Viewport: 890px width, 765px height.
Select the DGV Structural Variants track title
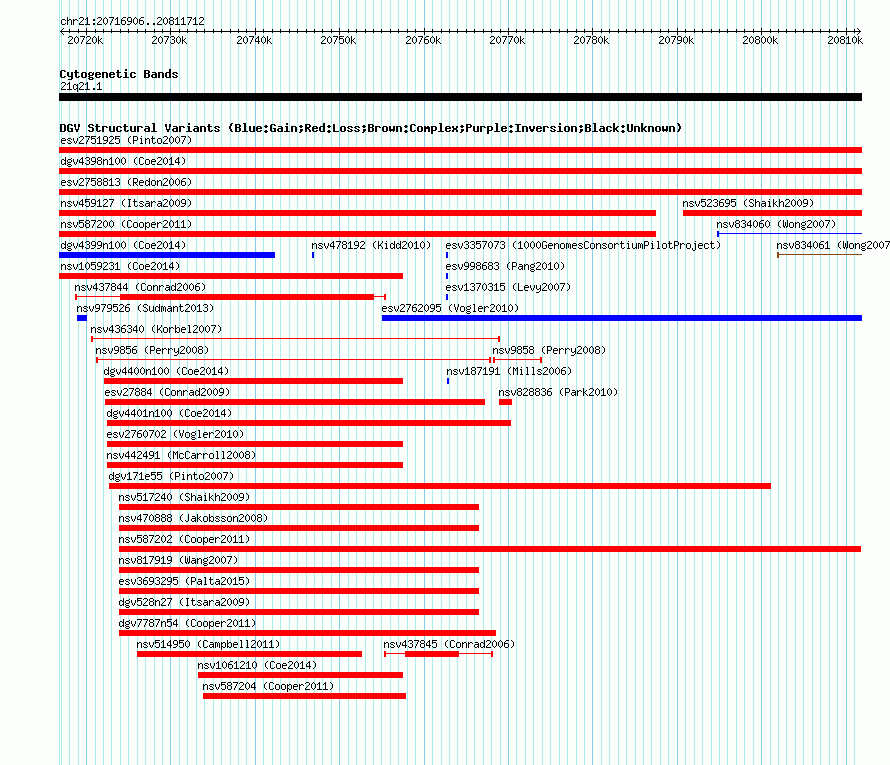coord(371,128)
